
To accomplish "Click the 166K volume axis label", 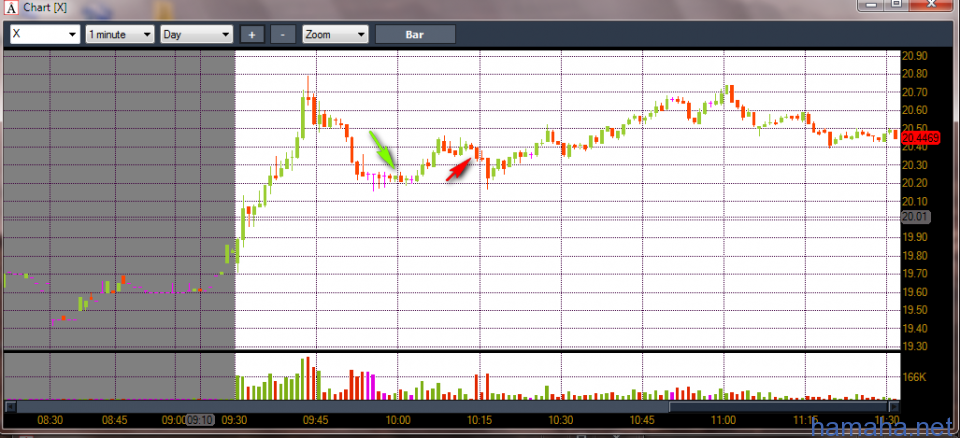I will point(915,377).
